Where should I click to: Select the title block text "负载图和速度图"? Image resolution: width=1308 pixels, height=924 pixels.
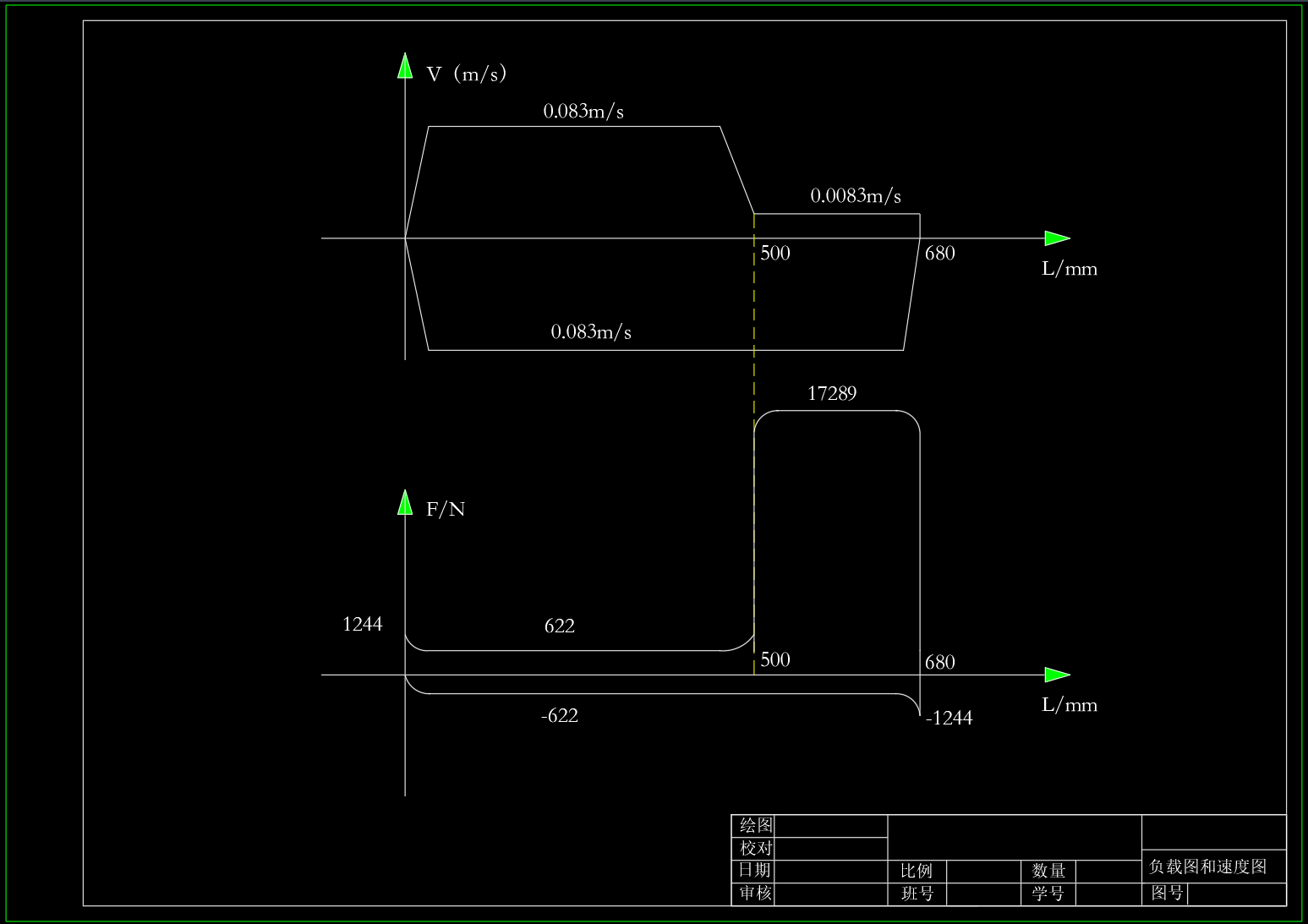(1208, 867)
